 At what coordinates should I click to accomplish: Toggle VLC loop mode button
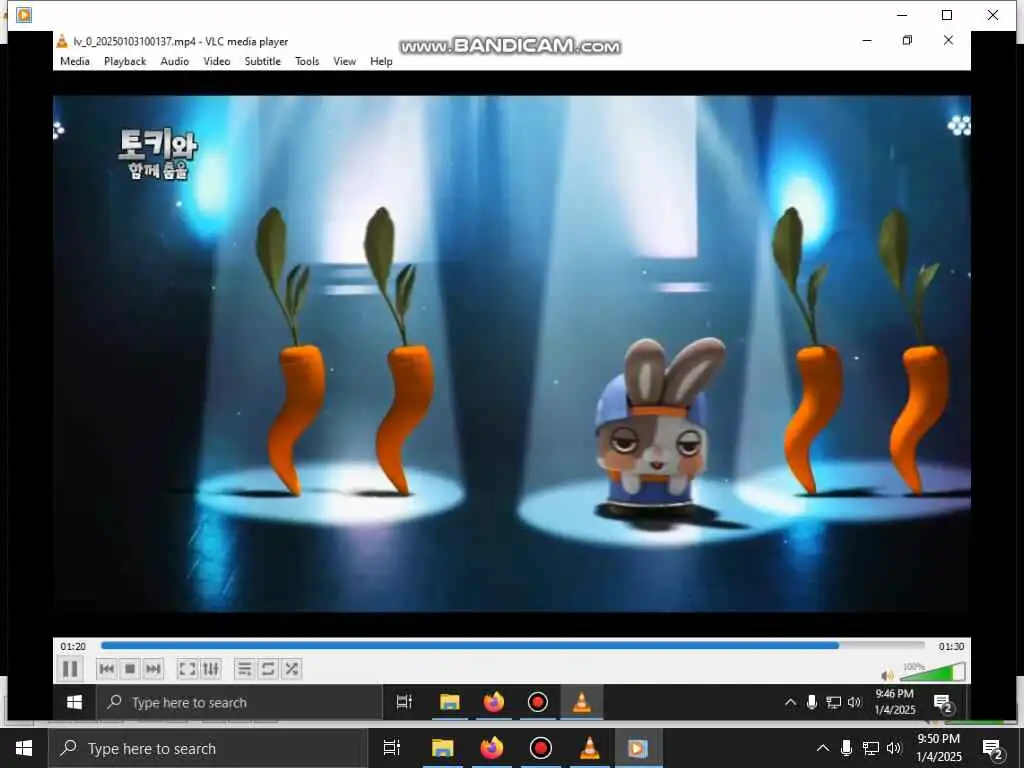pos(268,669)
